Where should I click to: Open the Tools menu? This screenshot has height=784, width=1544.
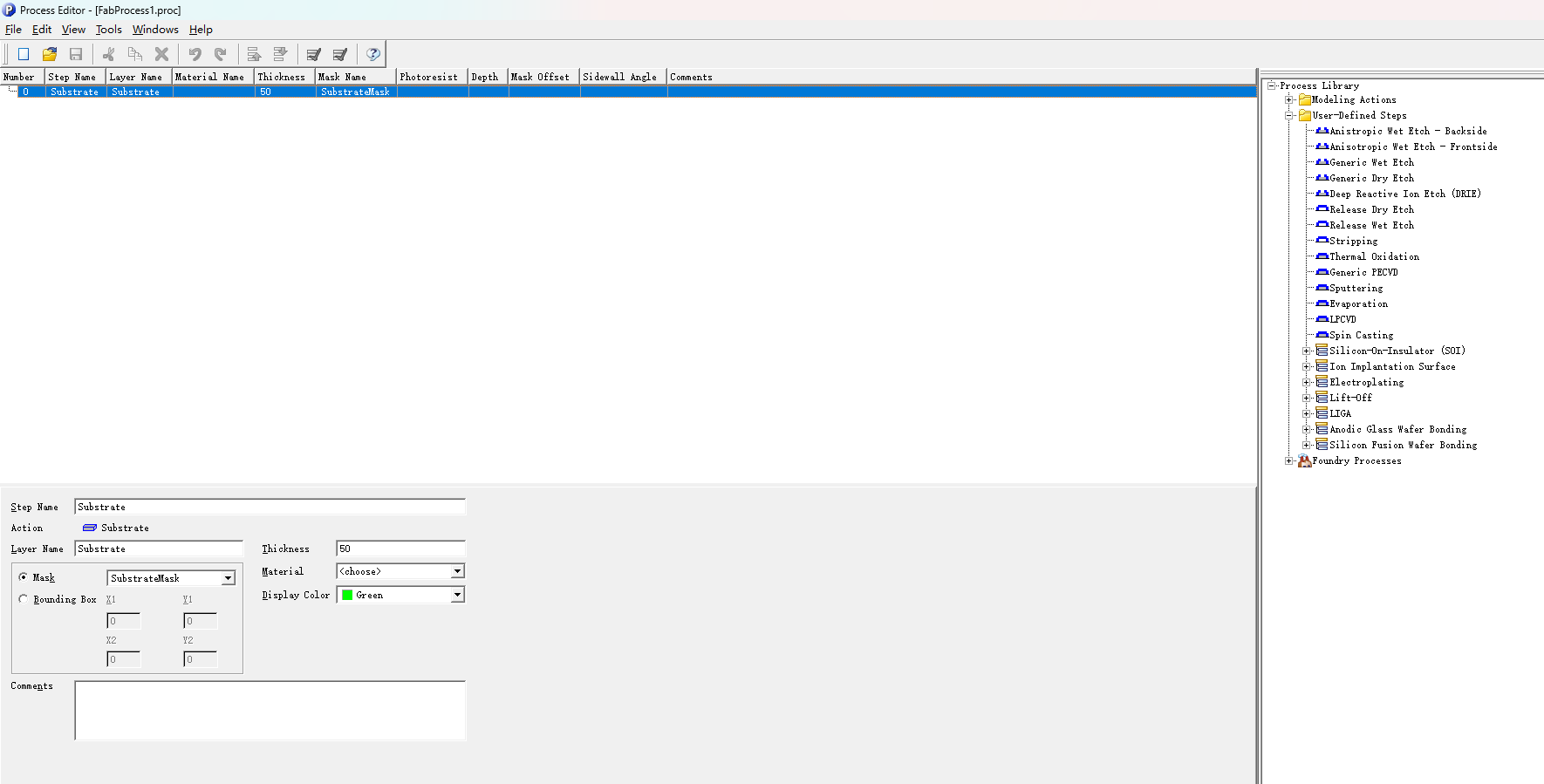point(109,30)
